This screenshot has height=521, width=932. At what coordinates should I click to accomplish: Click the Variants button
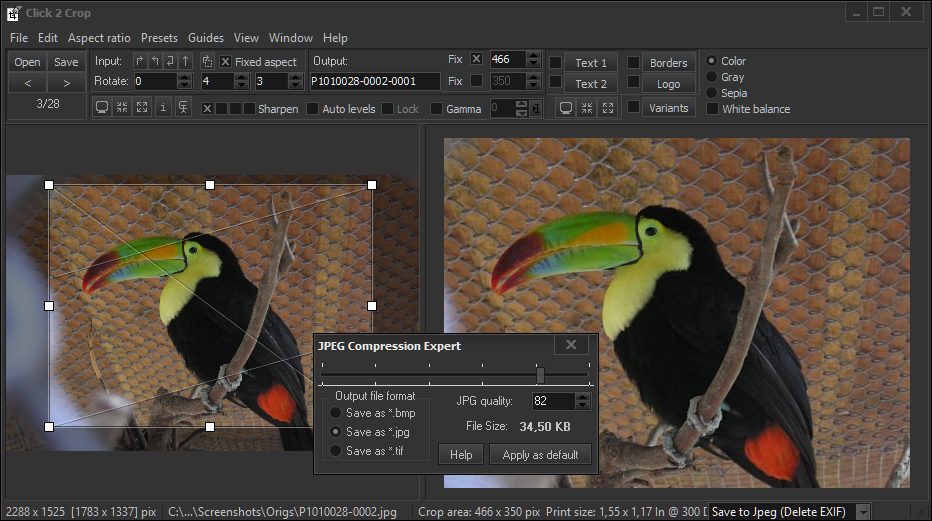click(x=669, y=108)
